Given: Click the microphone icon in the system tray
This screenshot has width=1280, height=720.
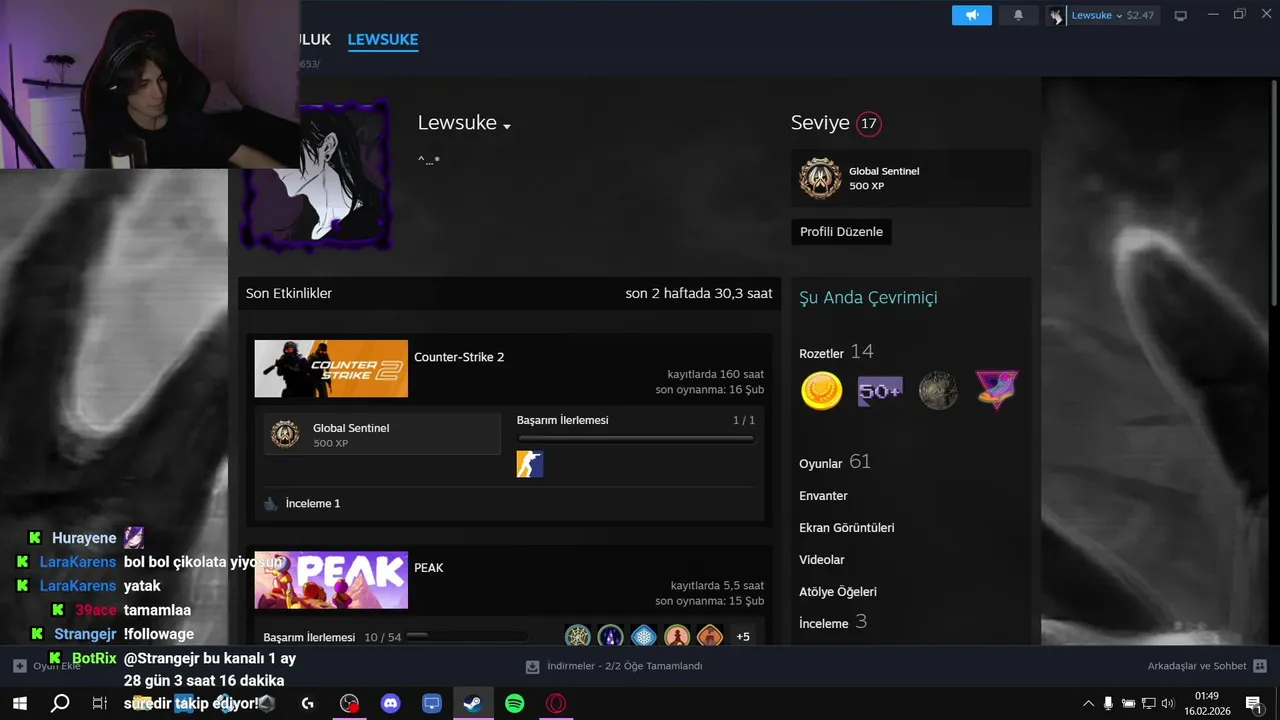Looking at the screenshot, I should pos(1108,704).
